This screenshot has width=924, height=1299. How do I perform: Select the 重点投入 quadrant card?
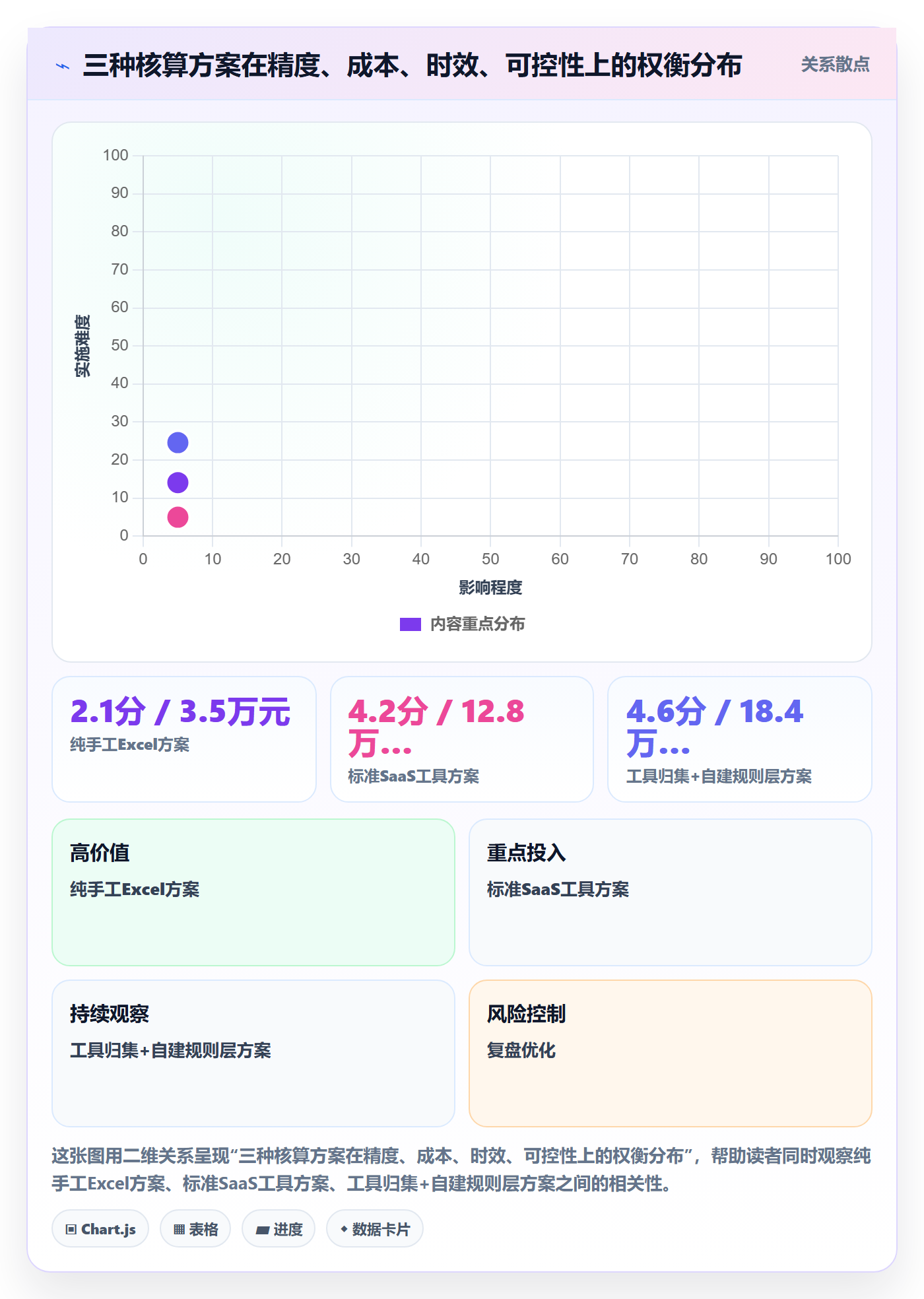click(x=671, y=892)
